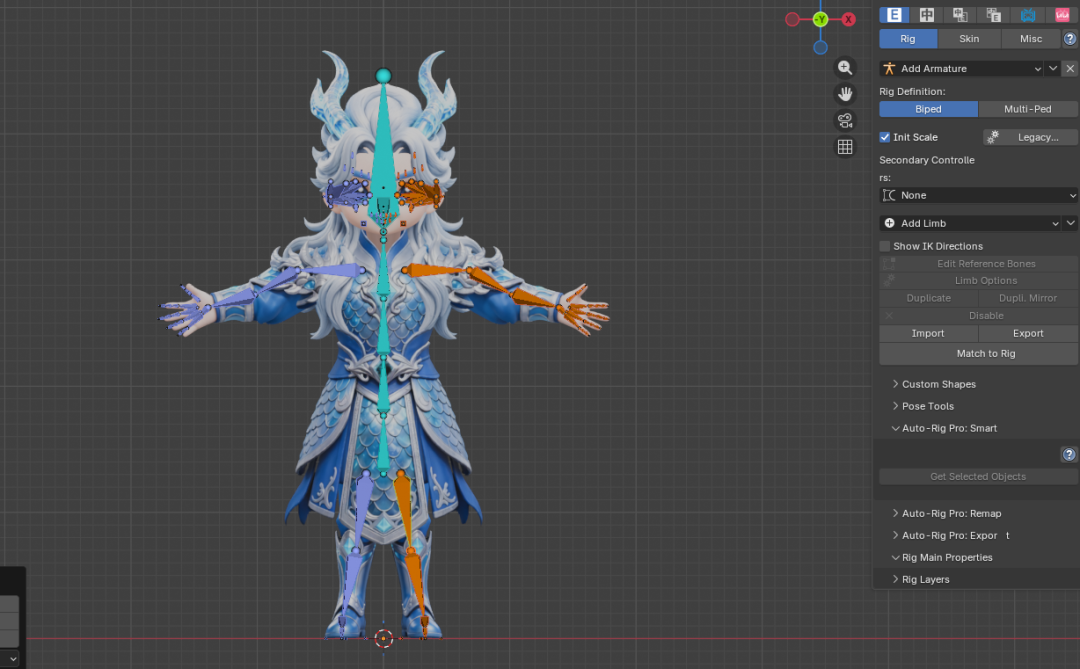Toggle the Init Scale checkbox
This screenshot has height=669, width=1080.
tap(885, 137)
